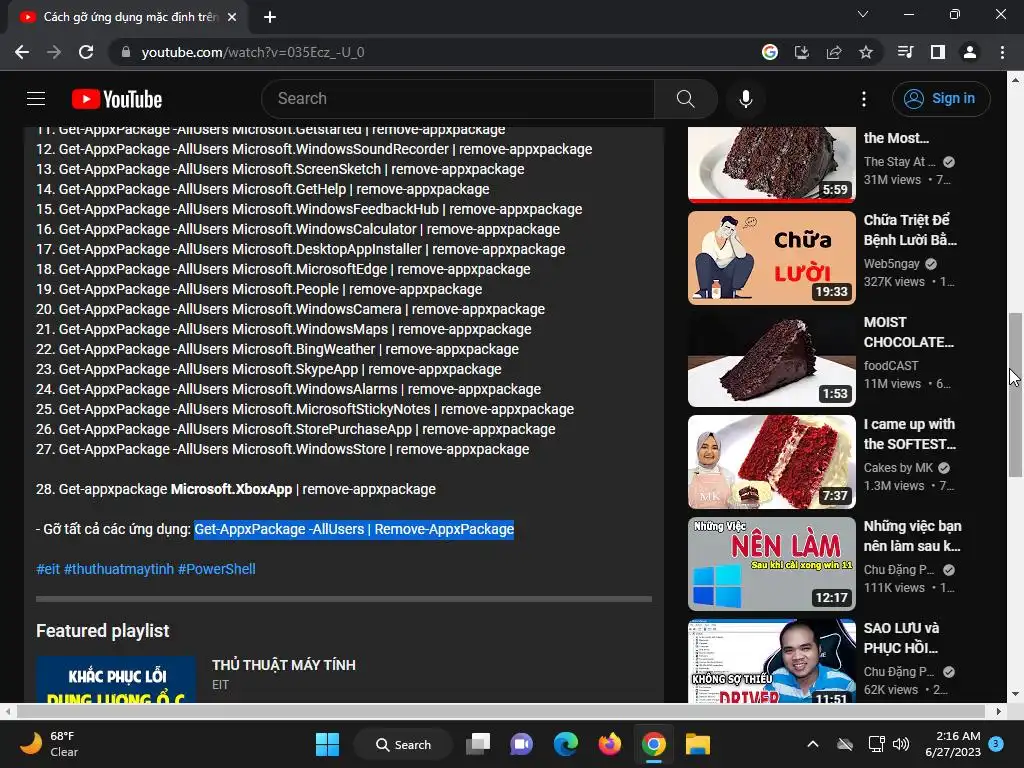
Task: Open the 'SAO LƯU và PHỤC HỒI' title
Action: pyautogui.click(x=902, y=638)
